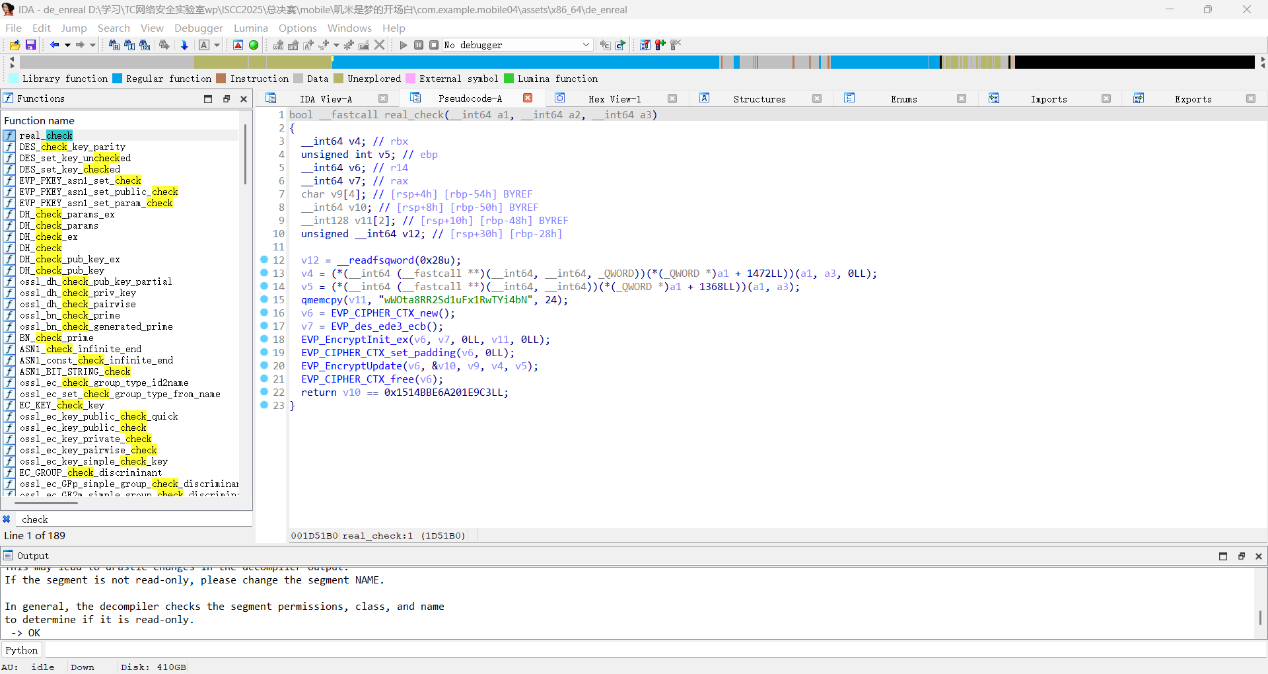Open the Jump menu
This screenshot has width=1268, height=674.
[x=74, y=28]
